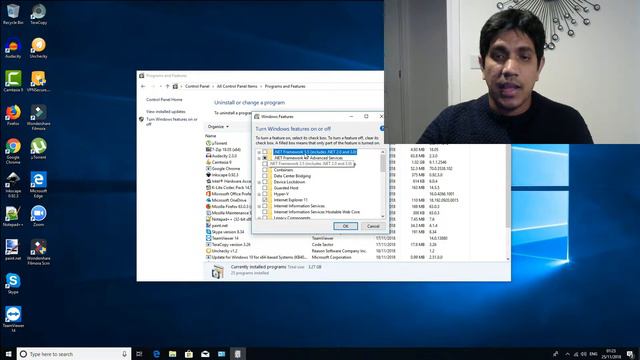The width and height of the screenshot is (640, 360).
Task: Enable the Guarded Host checkbox
Action: [265, 188]
